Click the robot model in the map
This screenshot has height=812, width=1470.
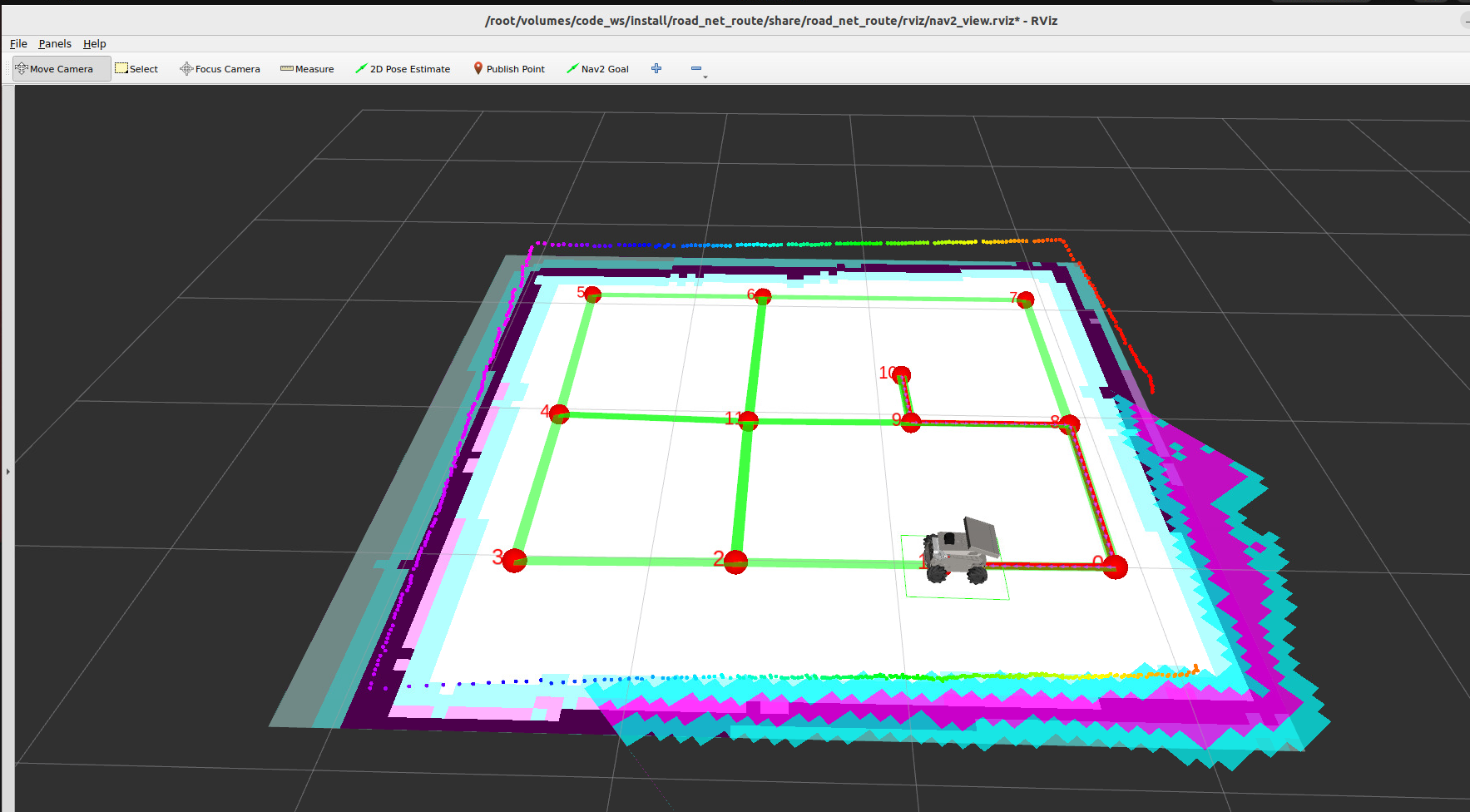point(961,551)
